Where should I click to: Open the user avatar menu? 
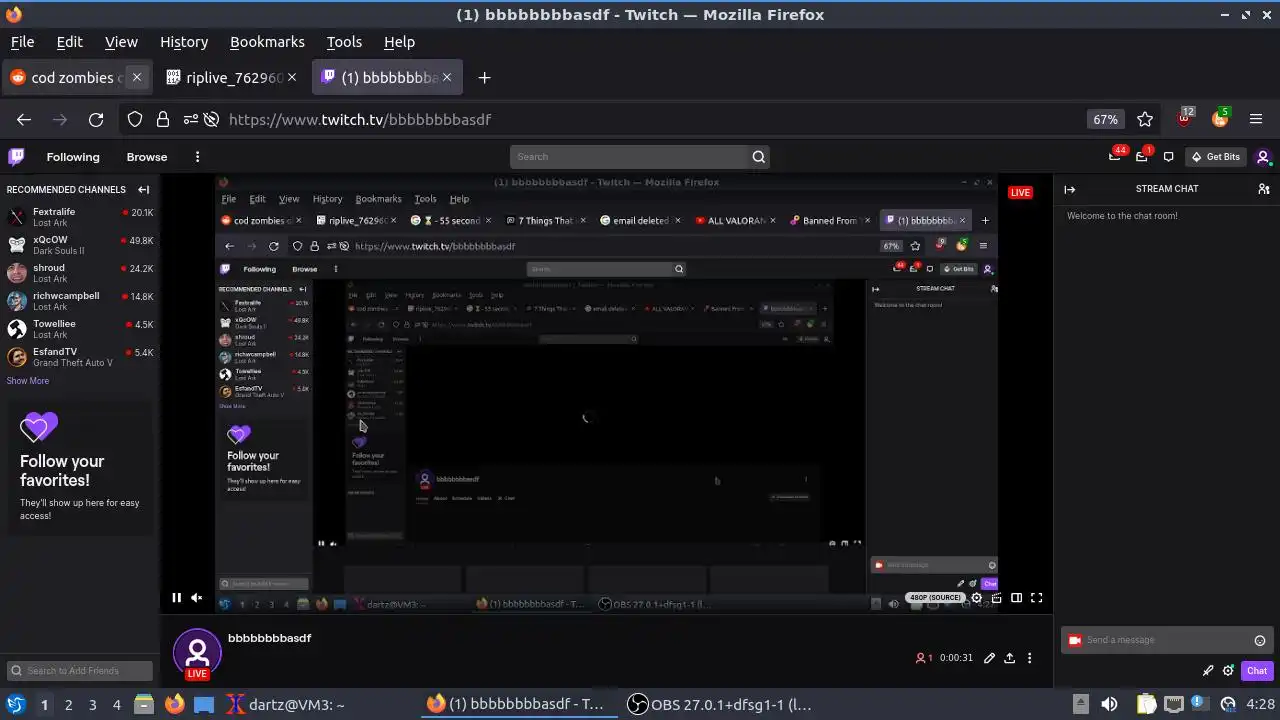[x=1263, y=157]
